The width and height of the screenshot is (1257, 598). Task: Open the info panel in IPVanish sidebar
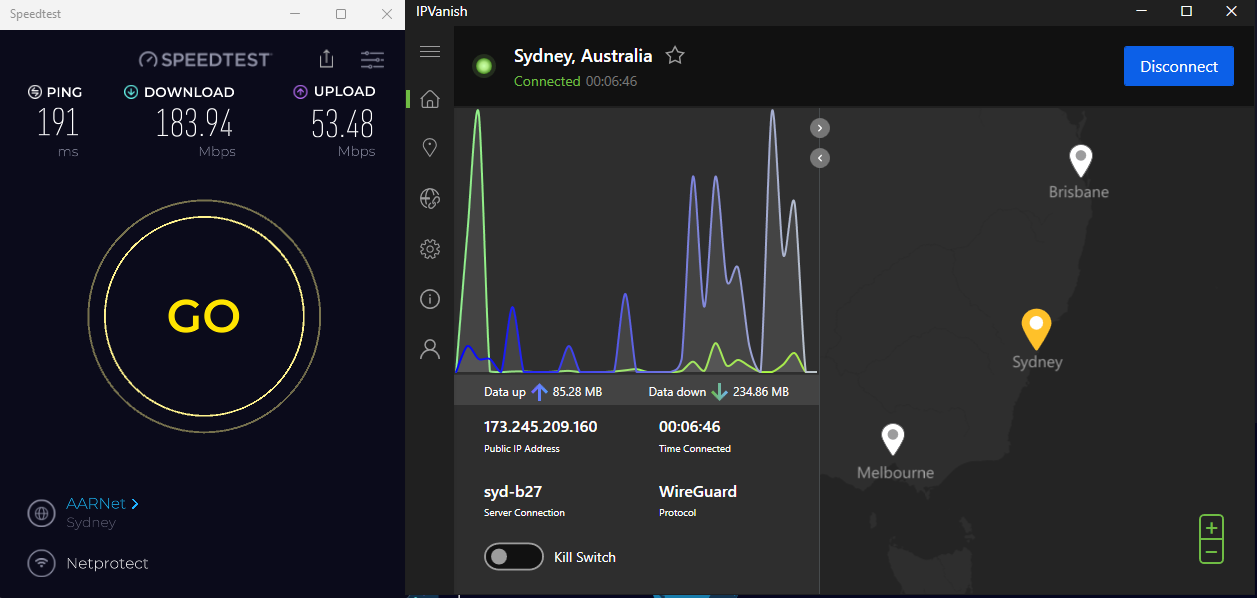point(430,298)
